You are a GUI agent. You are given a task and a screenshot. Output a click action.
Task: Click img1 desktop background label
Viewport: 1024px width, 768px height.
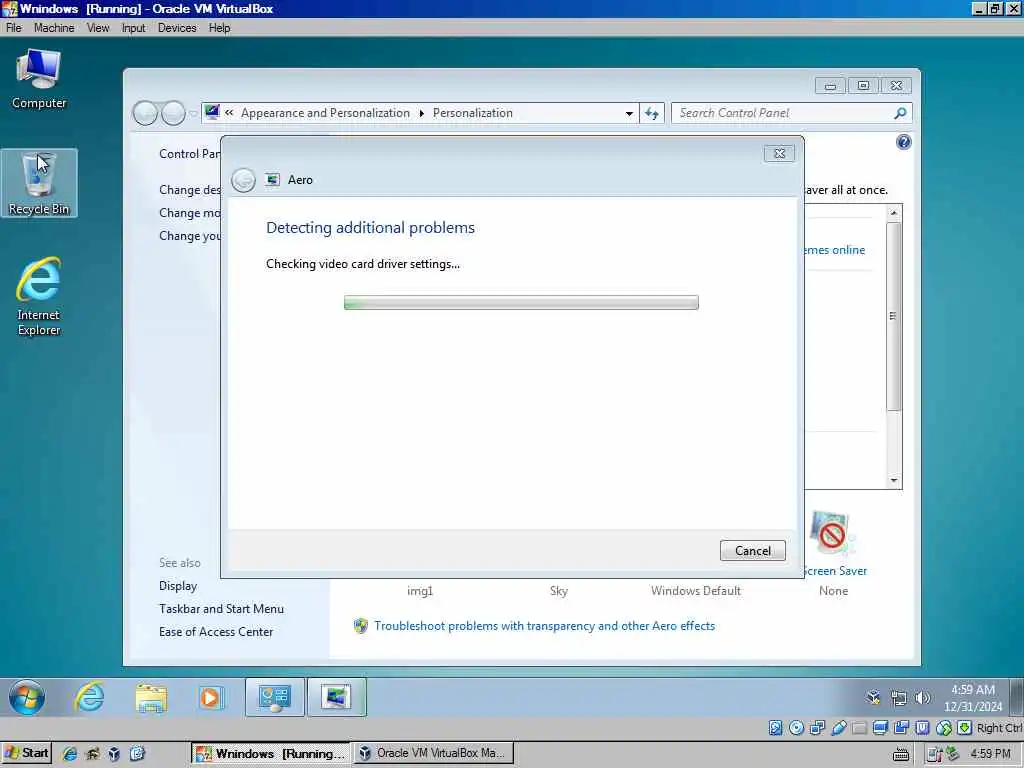(420, 590)
